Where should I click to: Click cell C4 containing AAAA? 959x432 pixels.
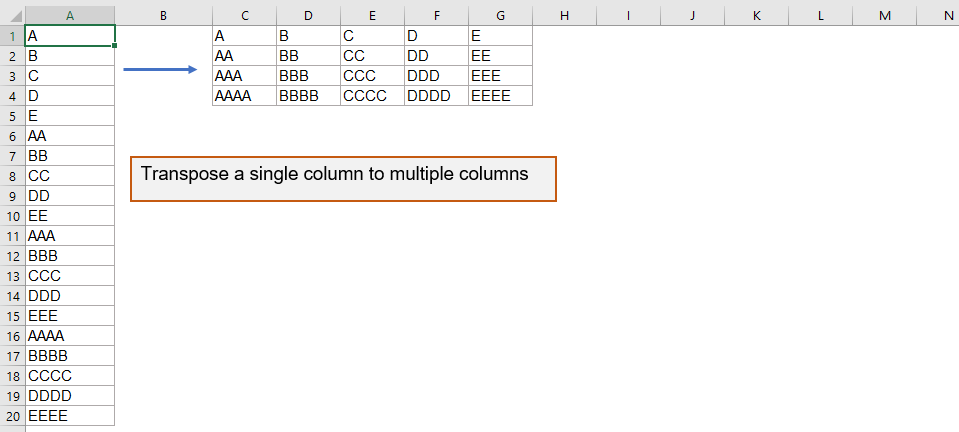coord(244,96)
